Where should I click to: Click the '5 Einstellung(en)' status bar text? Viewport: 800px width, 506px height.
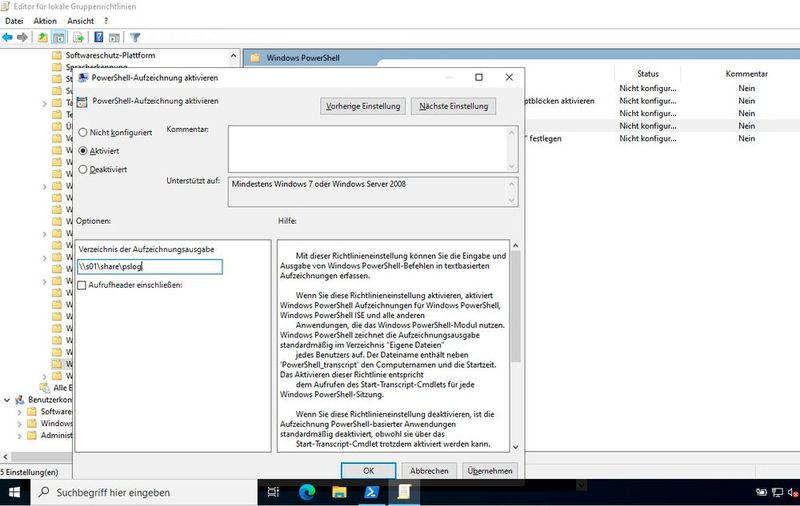click(x=30, y=472)
